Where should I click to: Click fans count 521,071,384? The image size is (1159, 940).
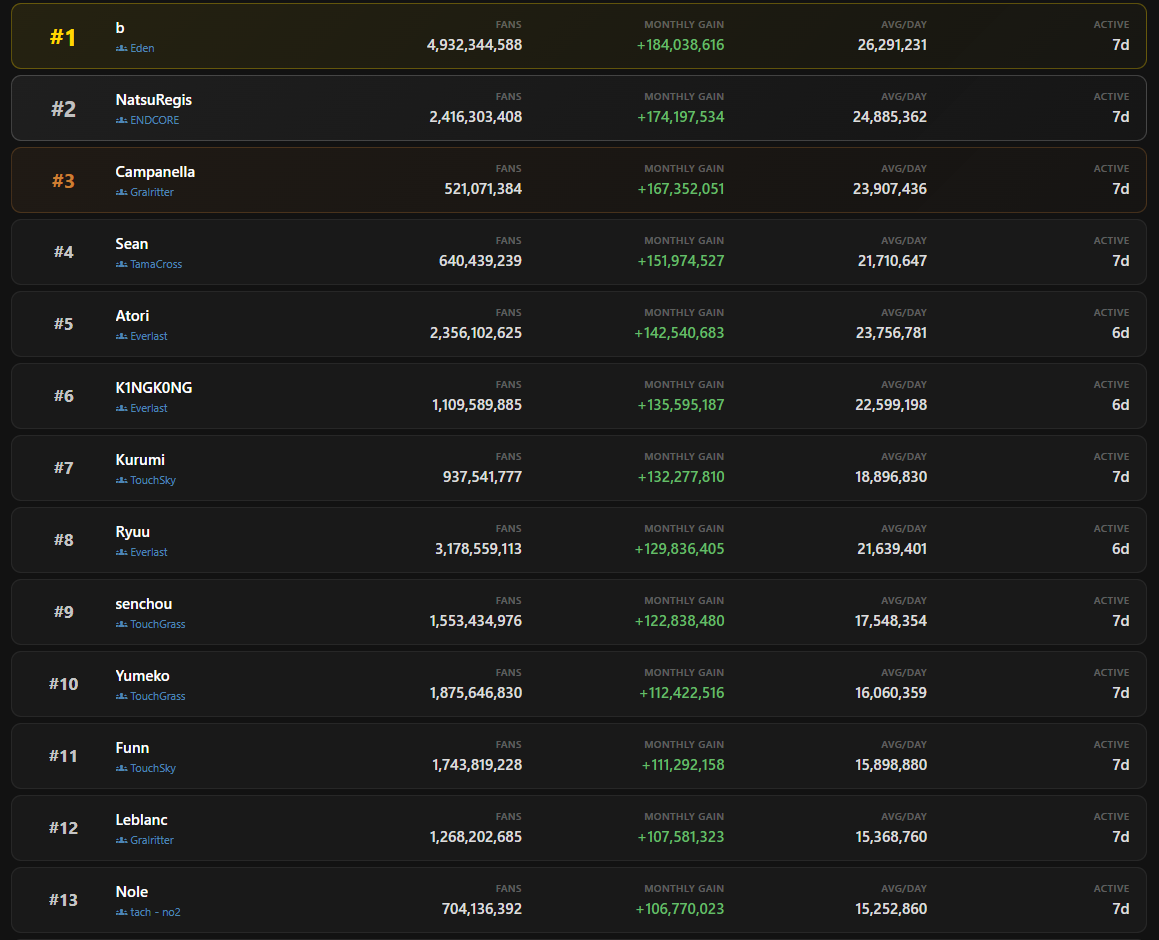tap(483, 189)
